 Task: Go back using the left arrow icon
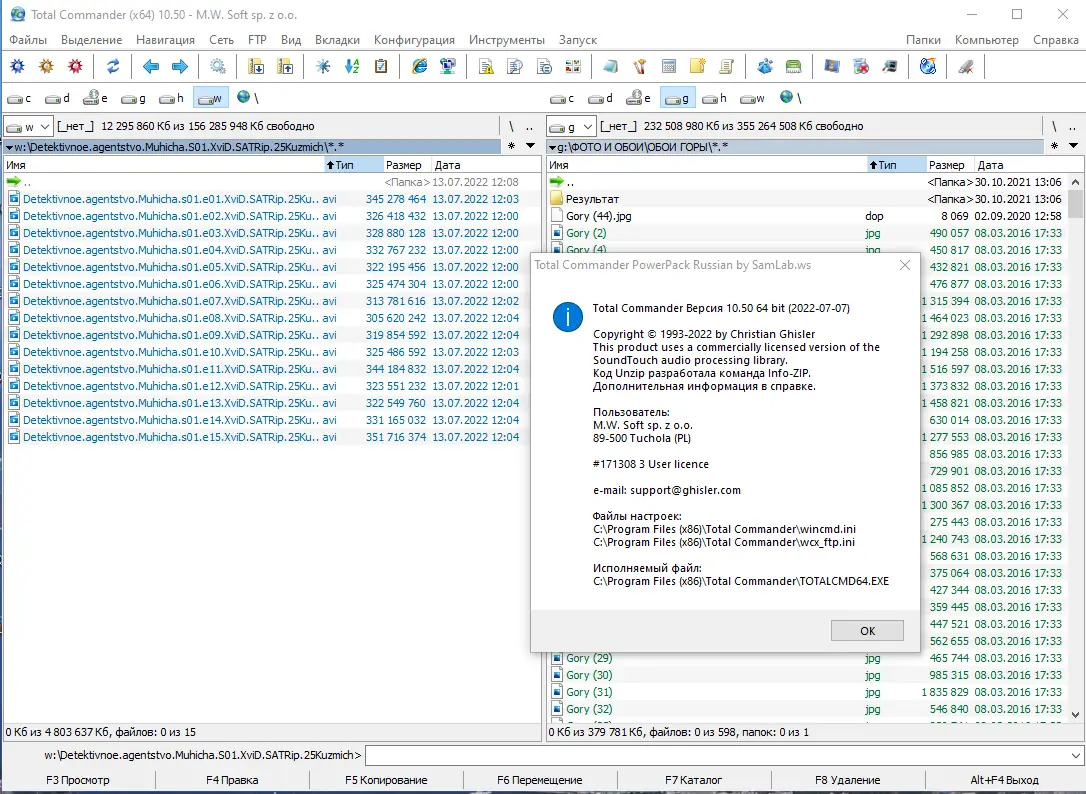pos(150,67)
